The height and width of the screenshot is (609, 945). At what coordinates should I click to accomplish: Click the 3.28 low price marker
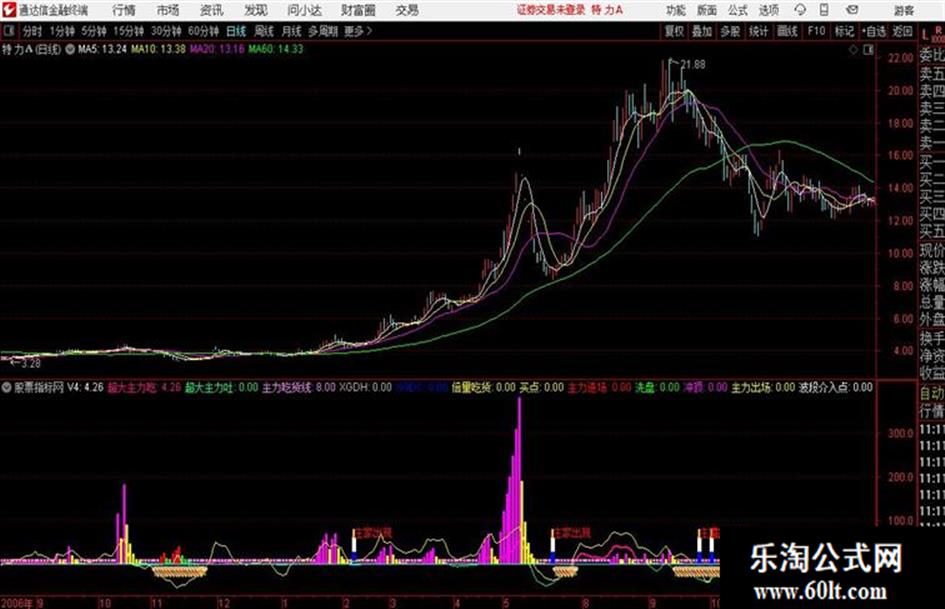[x=30, y=364]
